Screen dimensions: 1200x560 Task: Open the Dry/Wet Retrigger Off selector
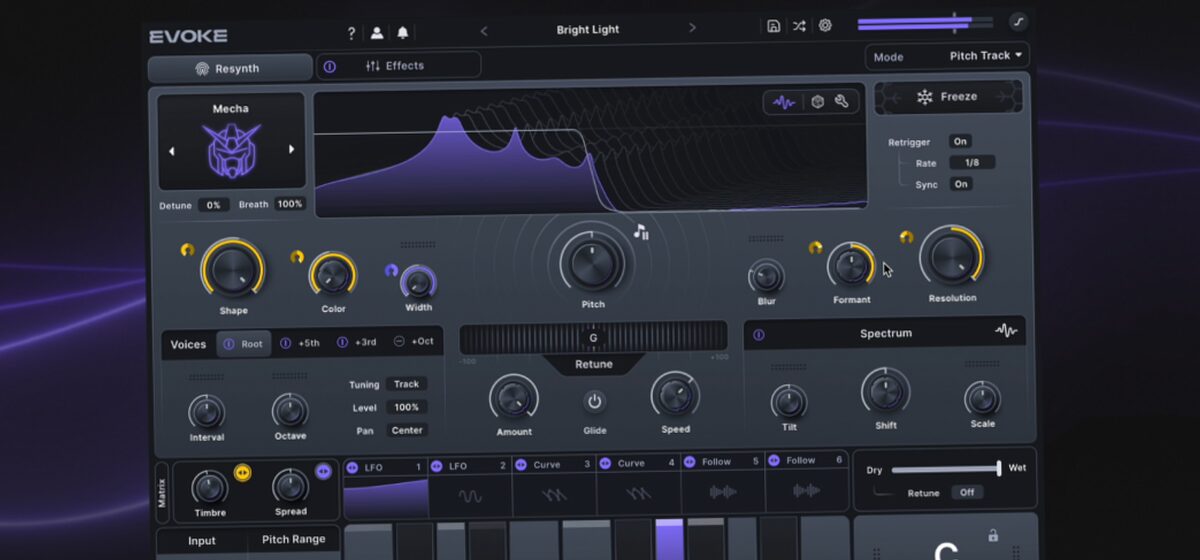click(967, 492)
